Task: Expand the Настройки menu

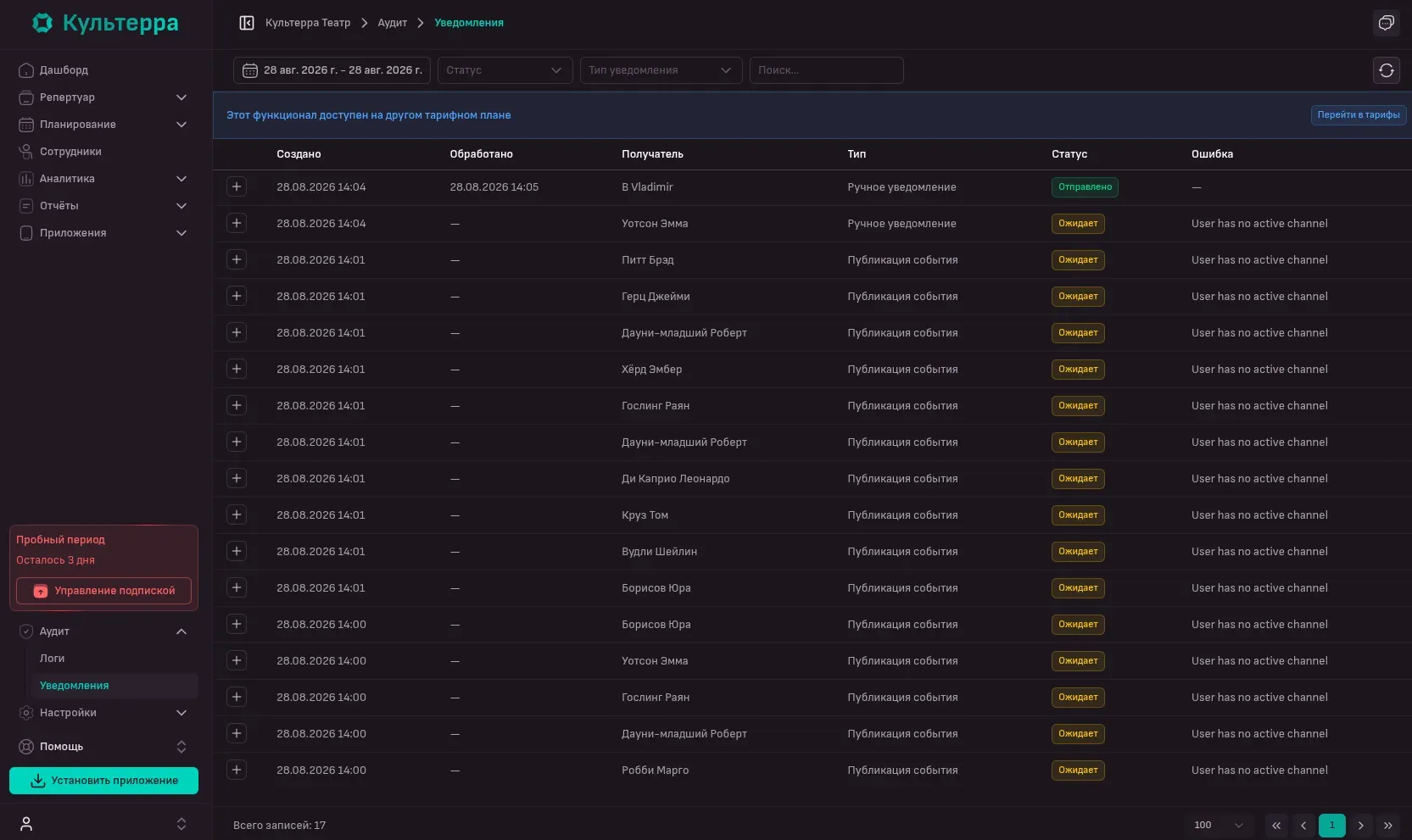Action: point(105,713)
